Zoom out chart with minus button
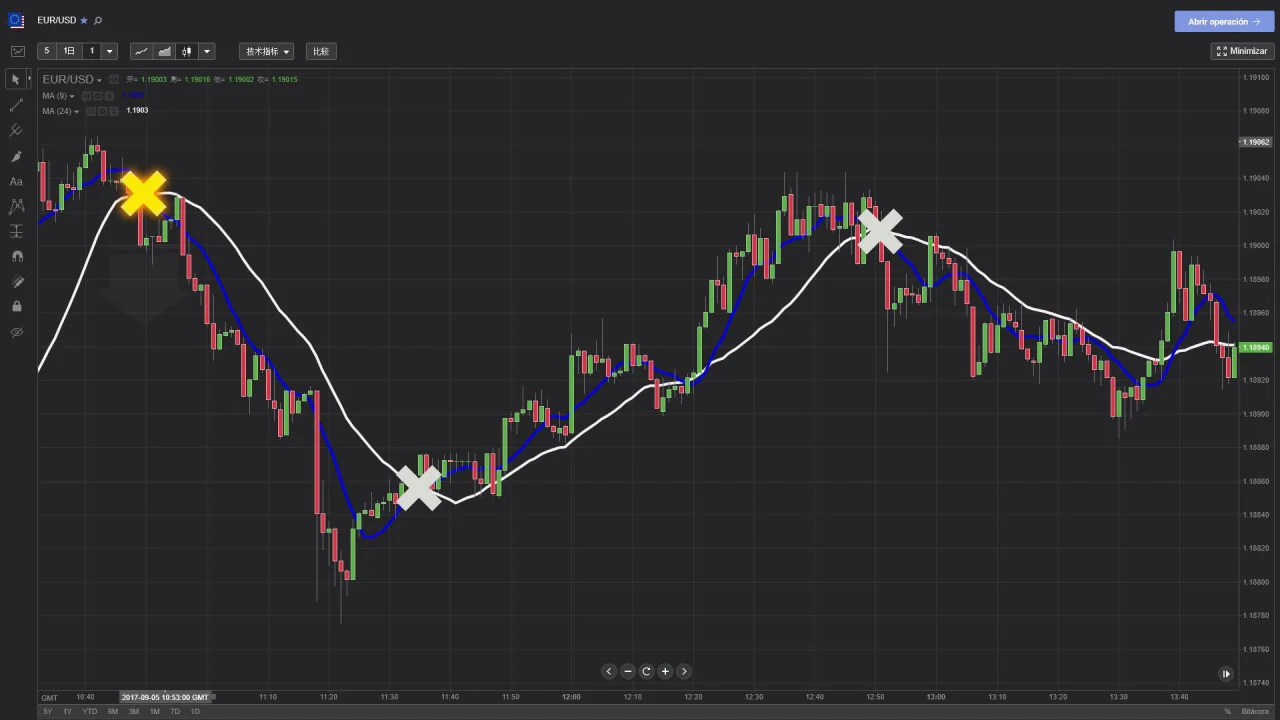Screen dimensions: 1280x720 coord(627,671)
